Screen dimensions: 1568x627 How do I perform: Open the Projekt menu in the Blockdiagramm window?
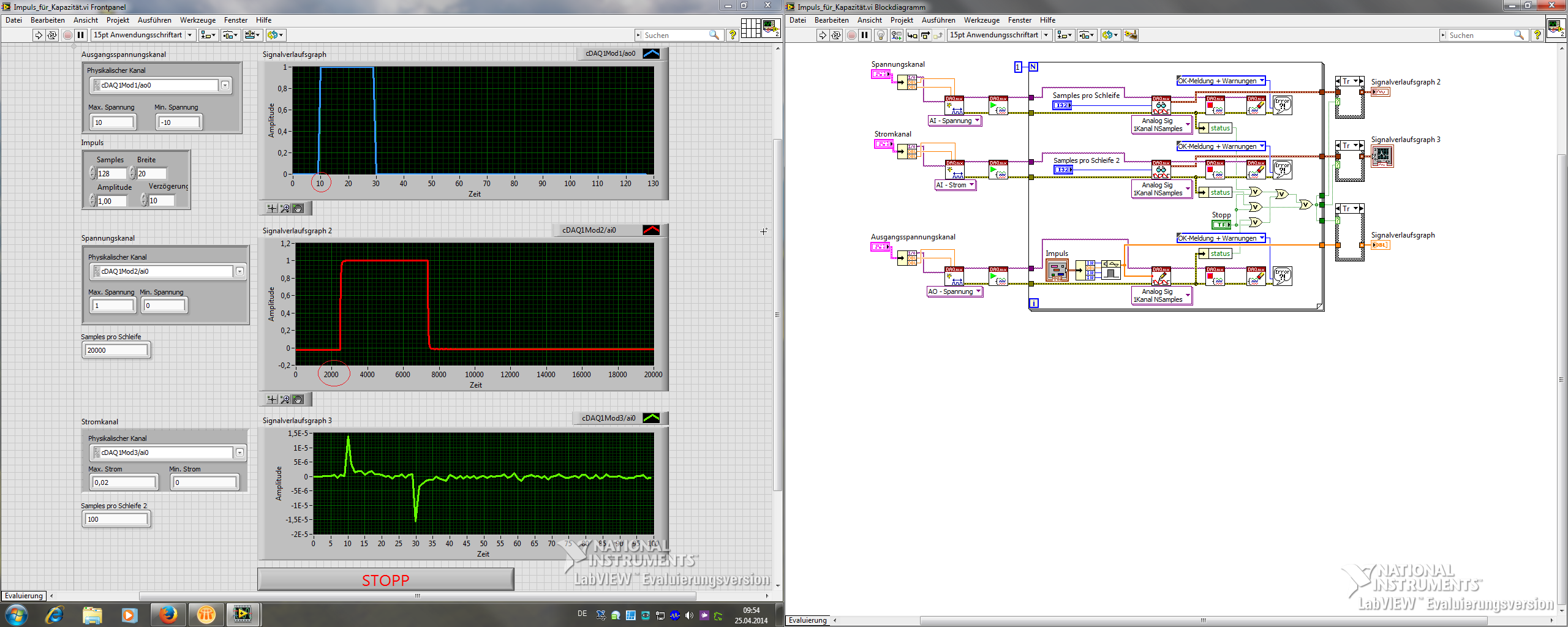click(901, 20)
